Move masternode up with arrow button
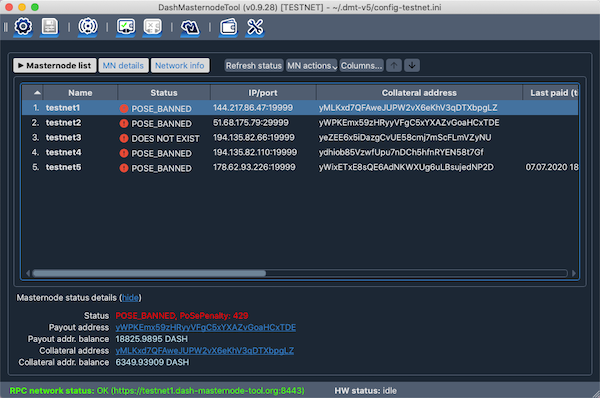Viewport: 600px width, 398px height. pyautogui.click(x=394, y=65)
